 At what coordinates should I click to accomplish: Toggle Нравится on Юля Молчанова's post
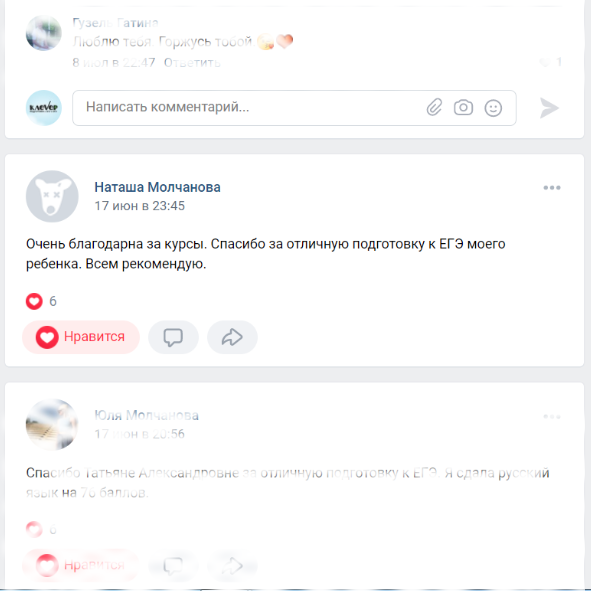[x=81, y=565]
